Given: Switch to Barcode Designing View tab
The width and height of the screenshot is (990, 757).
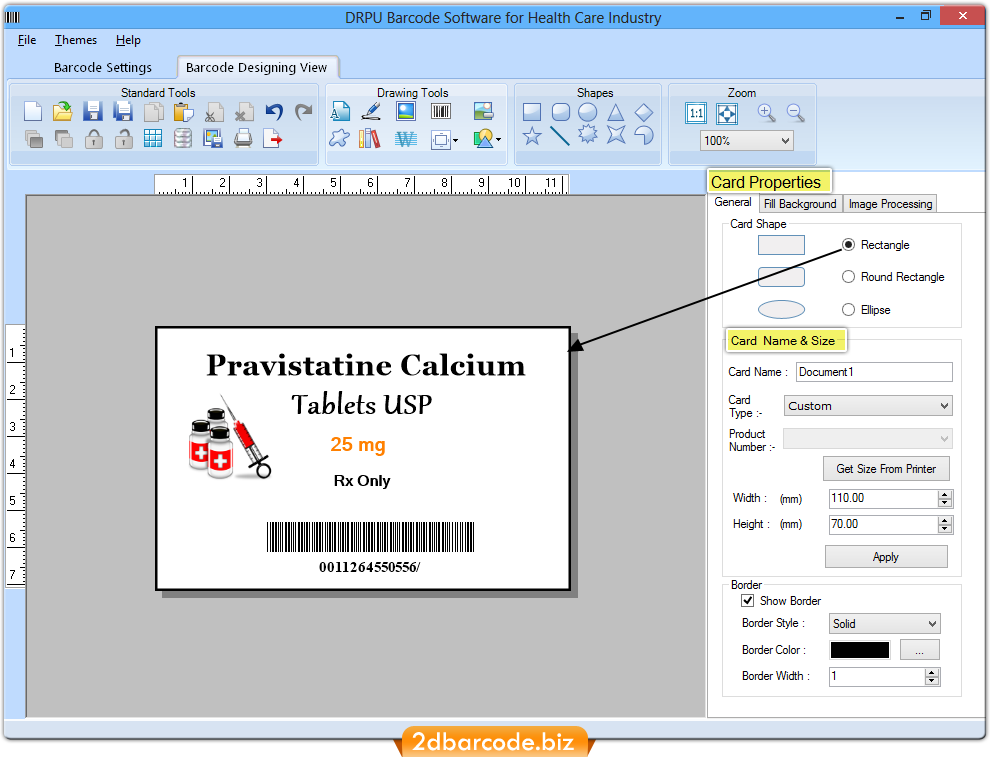Looking at the screenshot, I should pyautogui.click(x=256, y=67).
